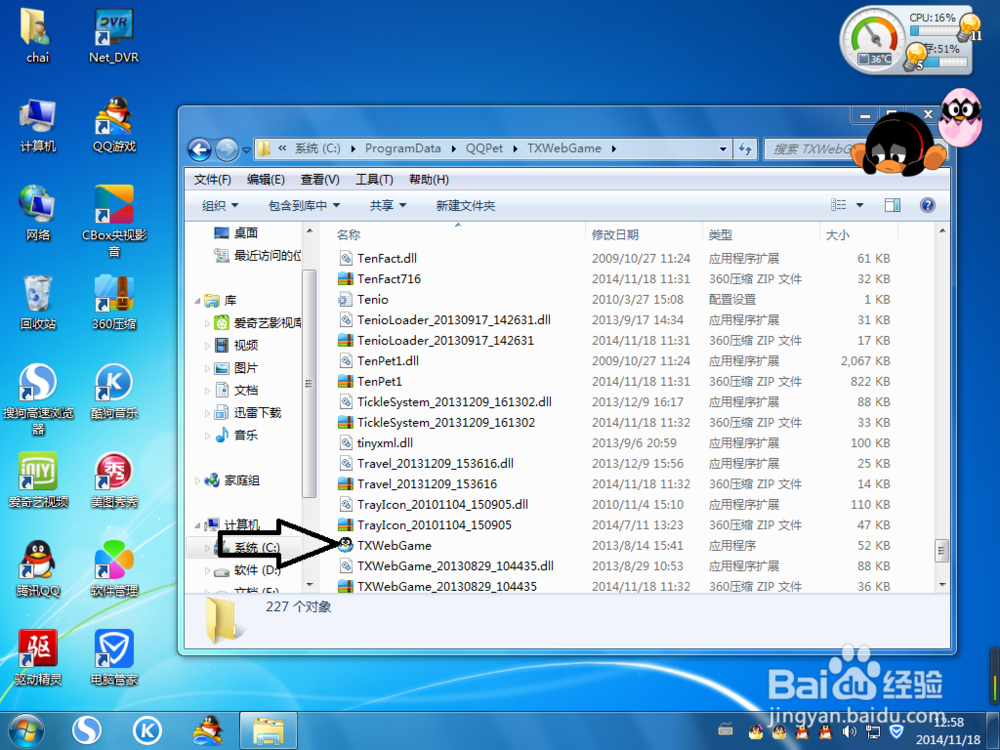Open Kugou music from taskbar
This screenshot has height=750, width=1000.
[x=147, y=730]
